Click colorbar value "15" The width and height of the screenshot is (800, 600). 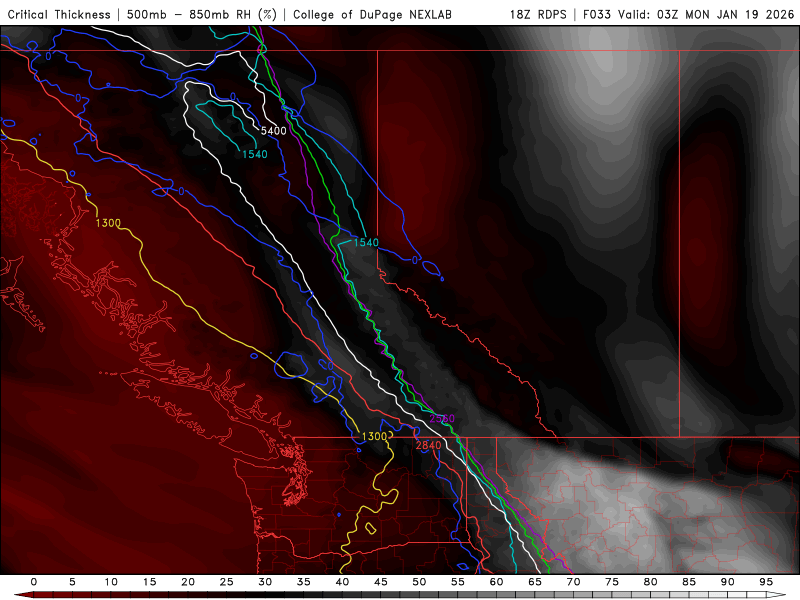click(149, 582)
